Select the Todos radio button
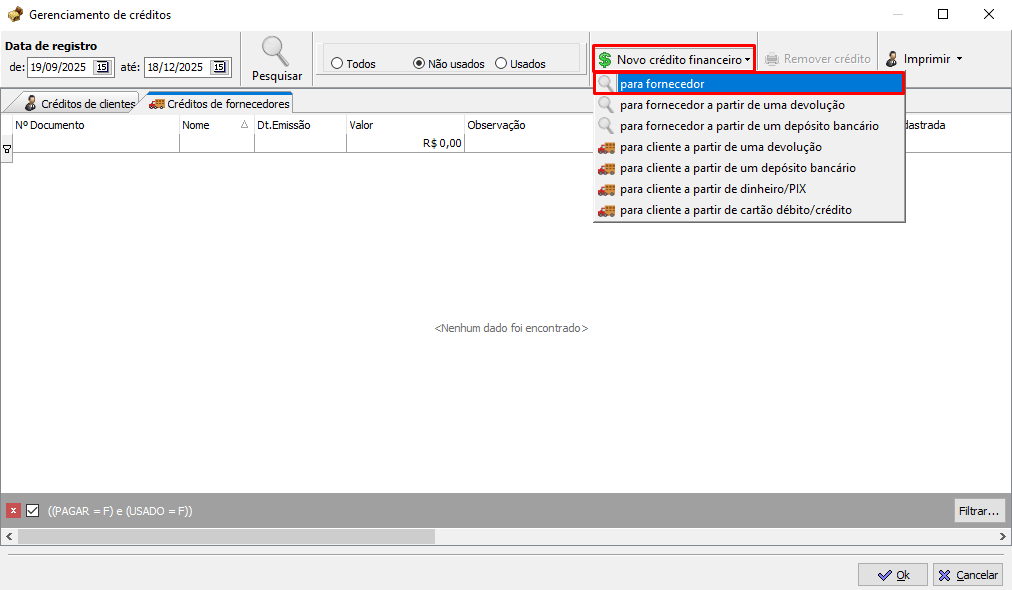 pos(337,64)
